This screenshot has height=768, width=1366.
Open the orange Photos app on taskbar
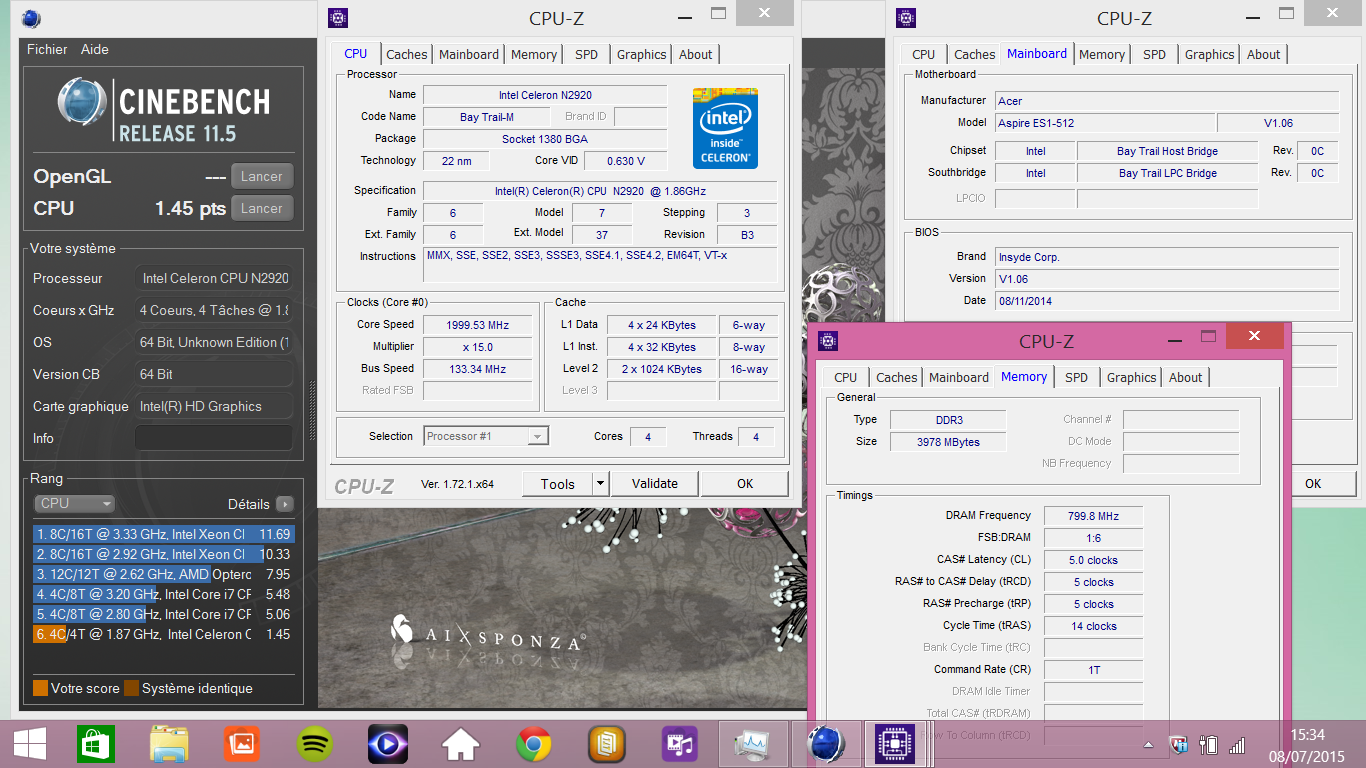click(242, 744)
